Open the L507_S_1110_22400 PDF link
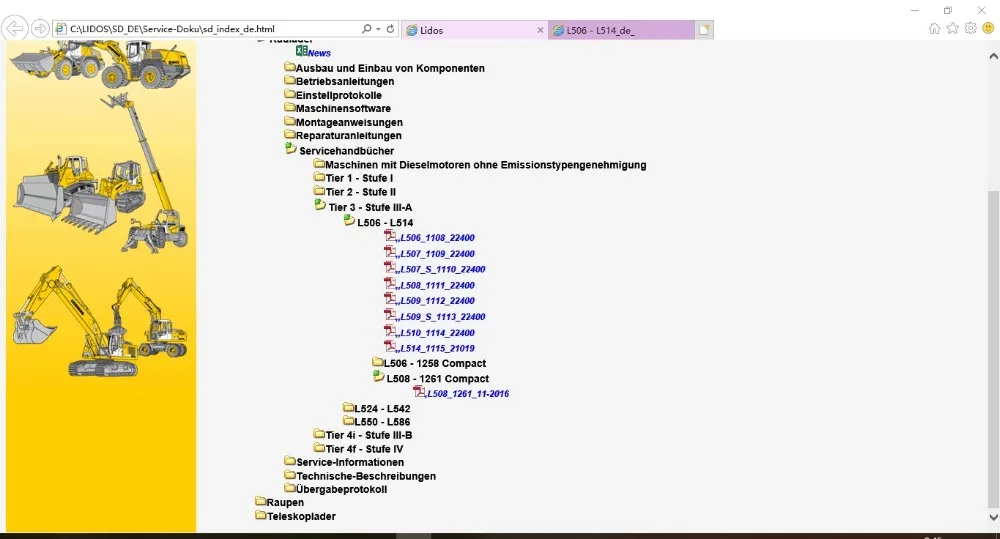This screenshot has width=1000, height=539. click(443, 270)
